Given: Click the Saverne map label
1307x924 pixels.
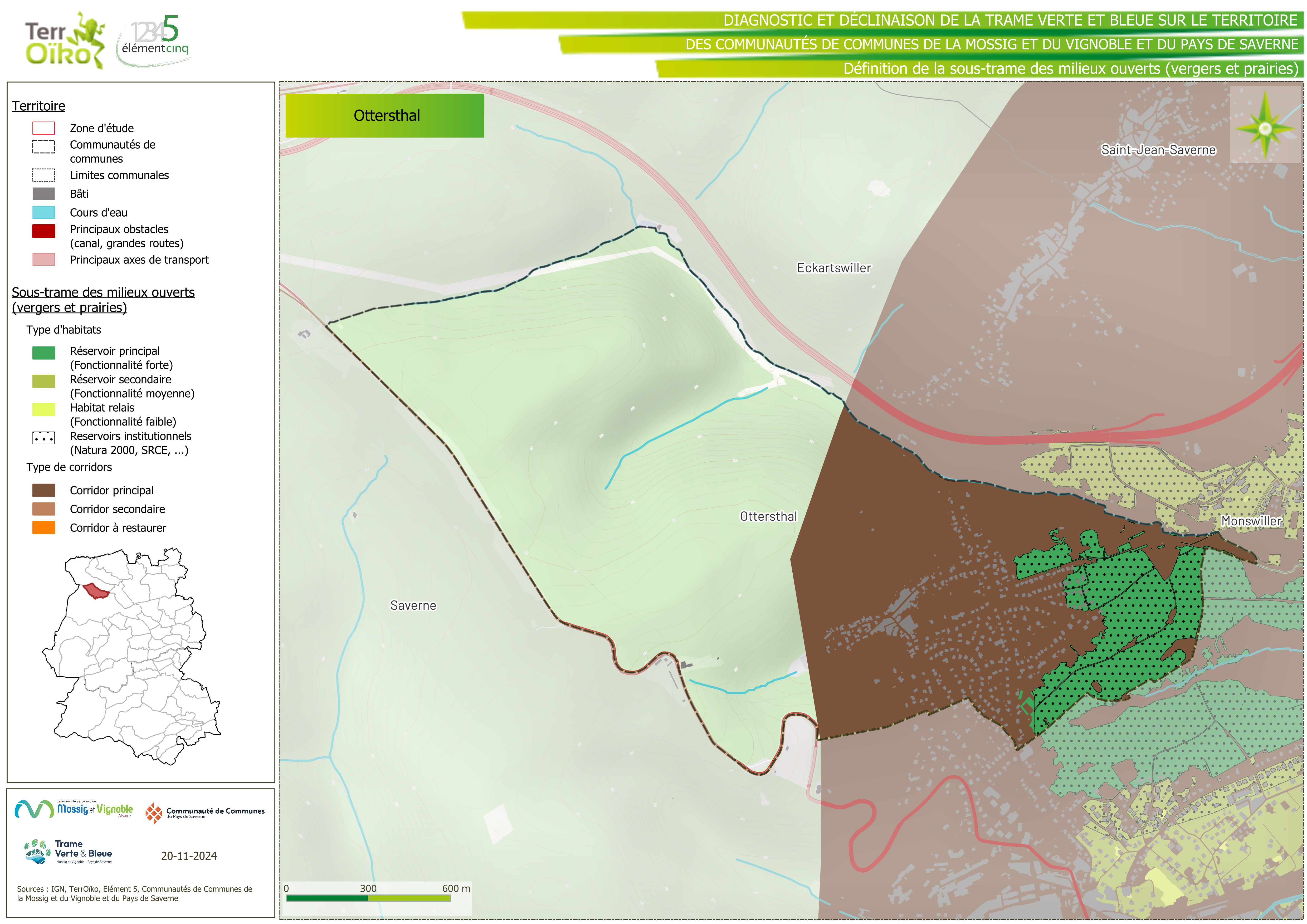Looking at the screenshot, I should point(413,605).
